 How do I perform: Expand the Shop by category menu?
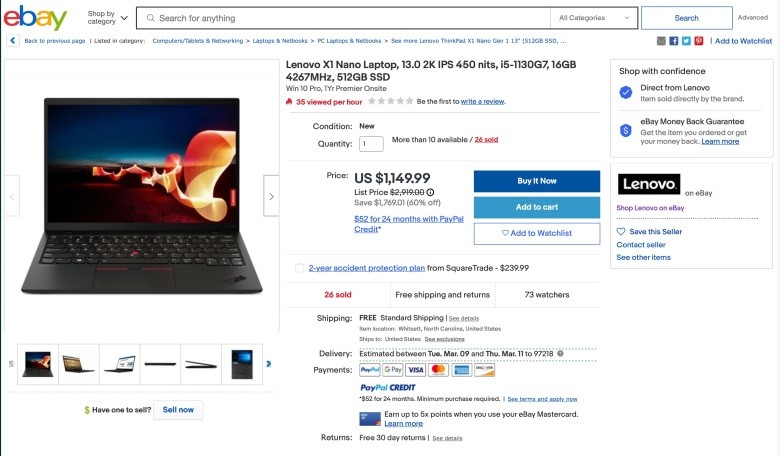tap(107, 18)
